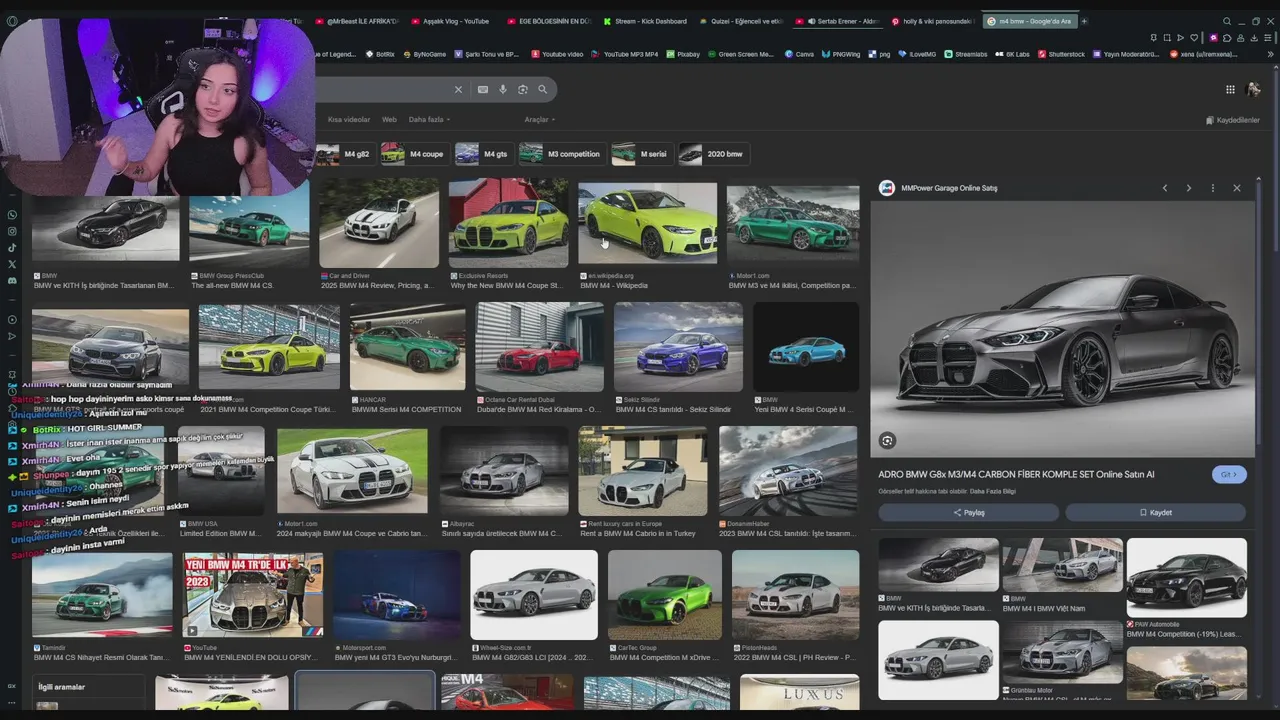
Task: Search inside image with Lens overlay icon
Action: point(887,440)
